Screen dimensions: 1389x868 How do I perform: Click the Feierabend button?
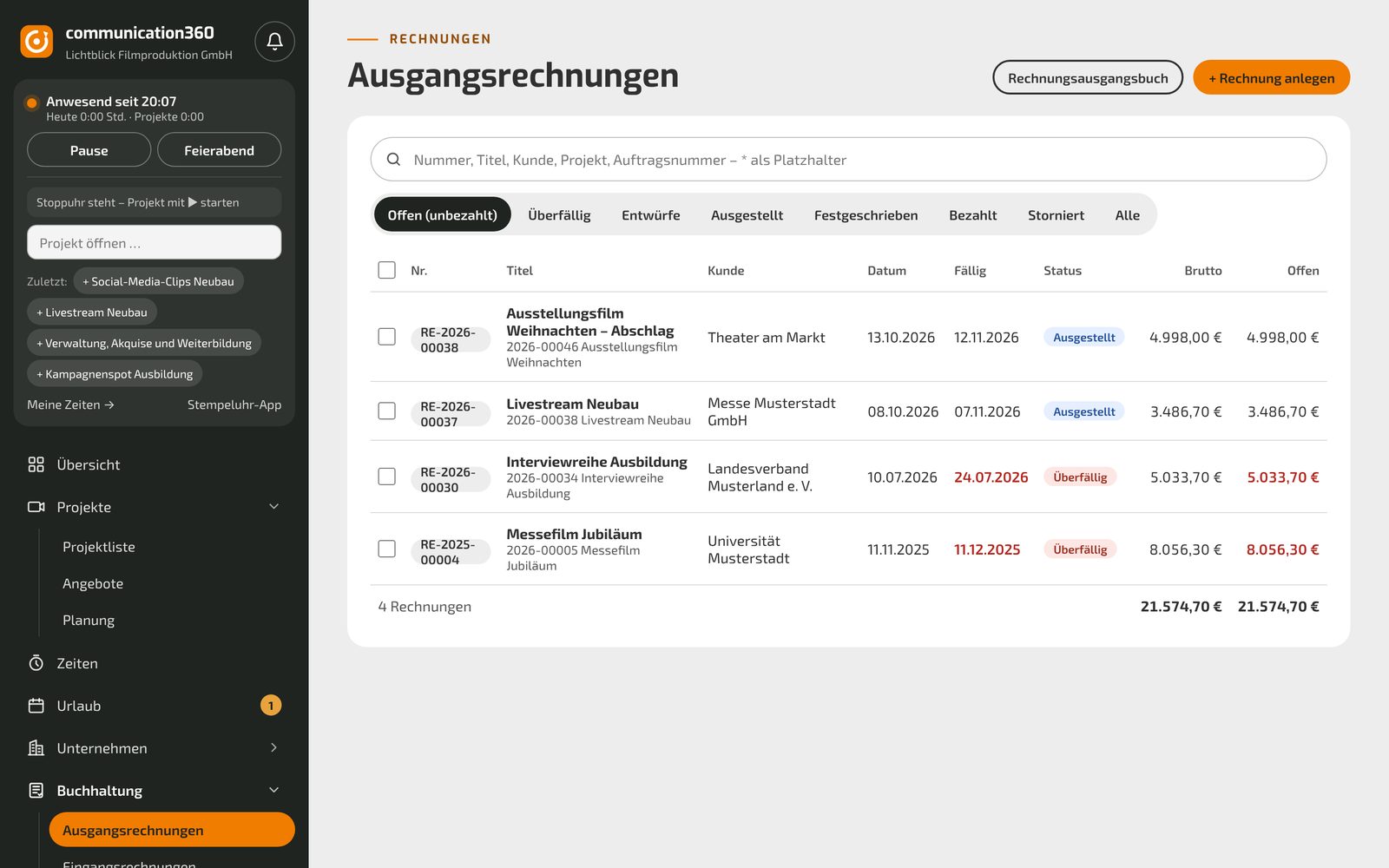(x=219, y=150)
